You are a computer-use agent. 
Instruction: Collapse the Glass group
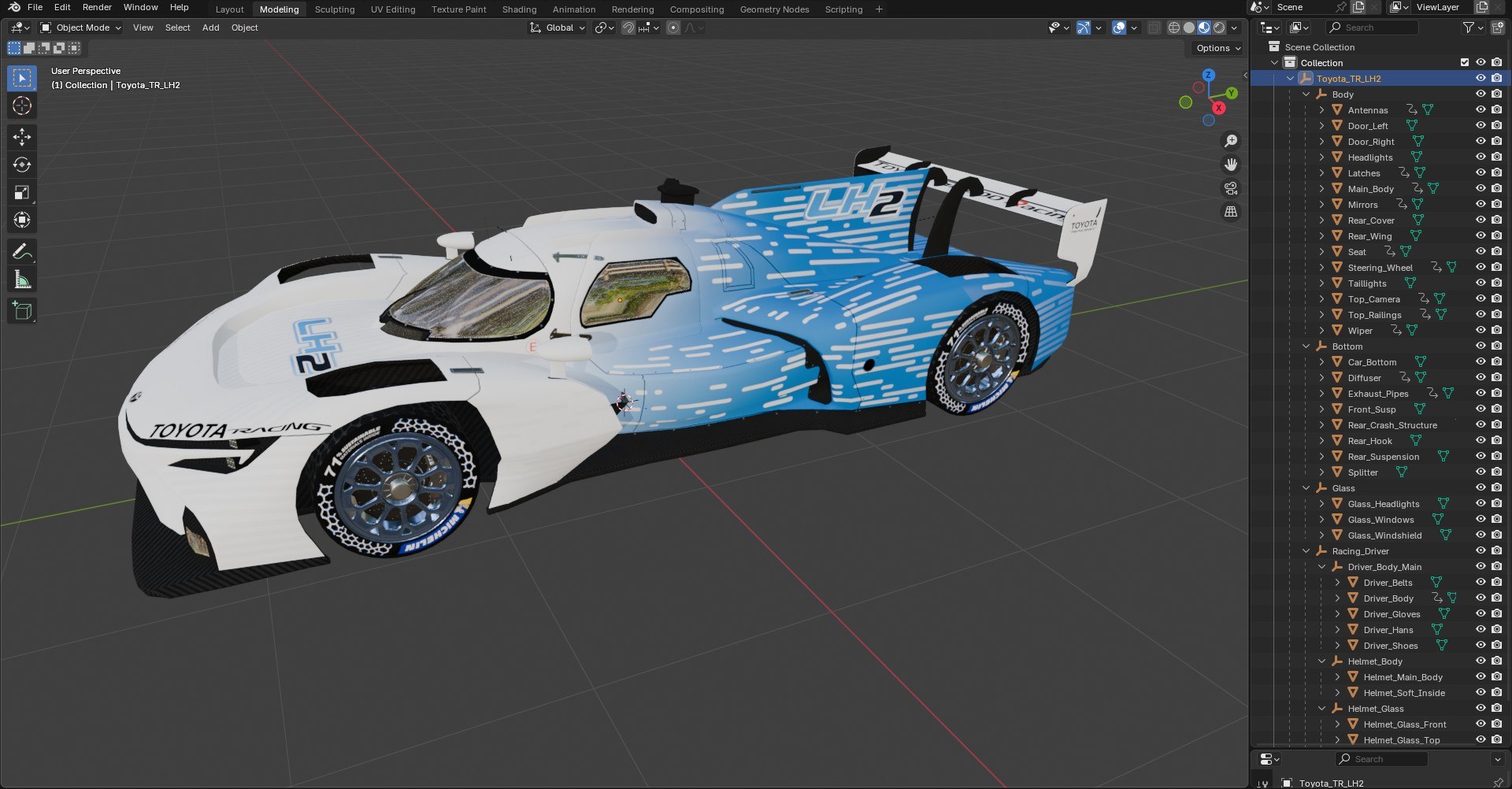(1306, 488)
